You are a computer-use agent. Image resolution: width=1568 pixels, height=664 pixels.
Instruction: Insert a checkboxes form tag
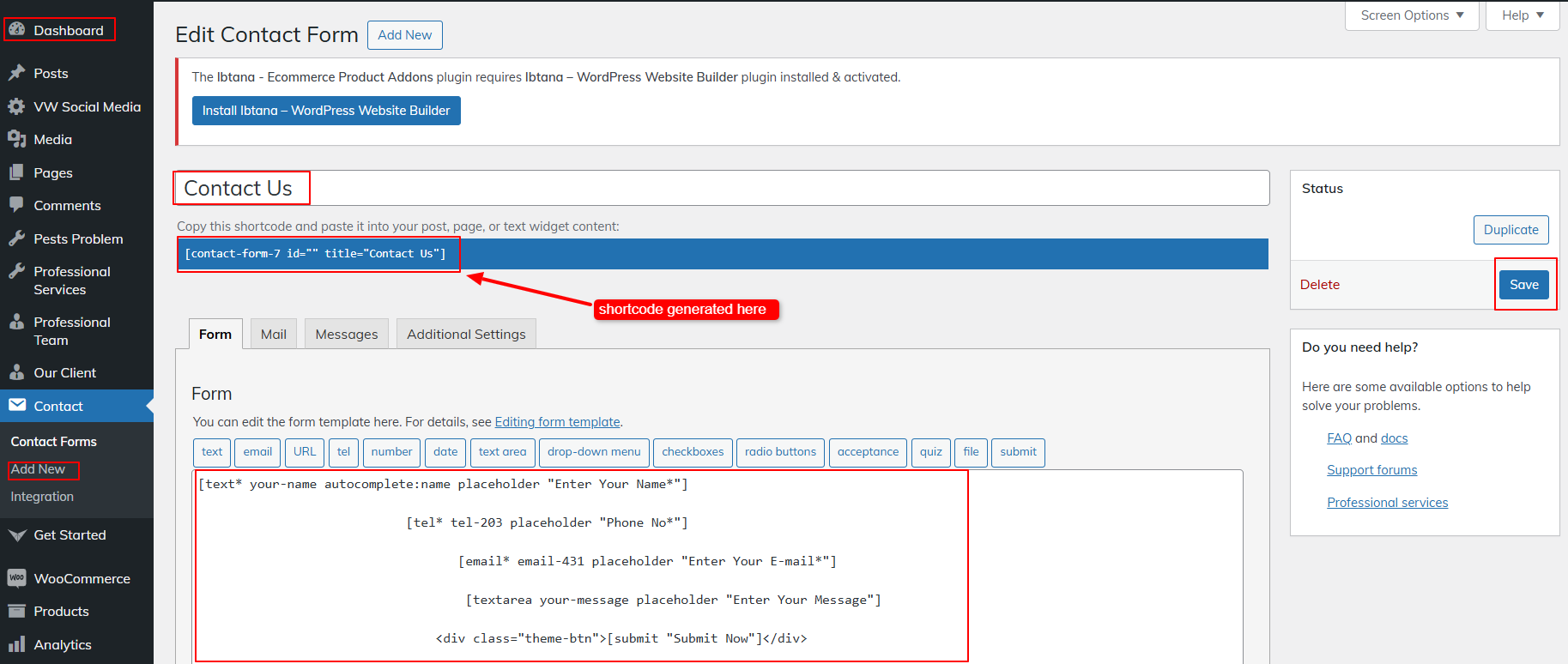tap(693, 452)
